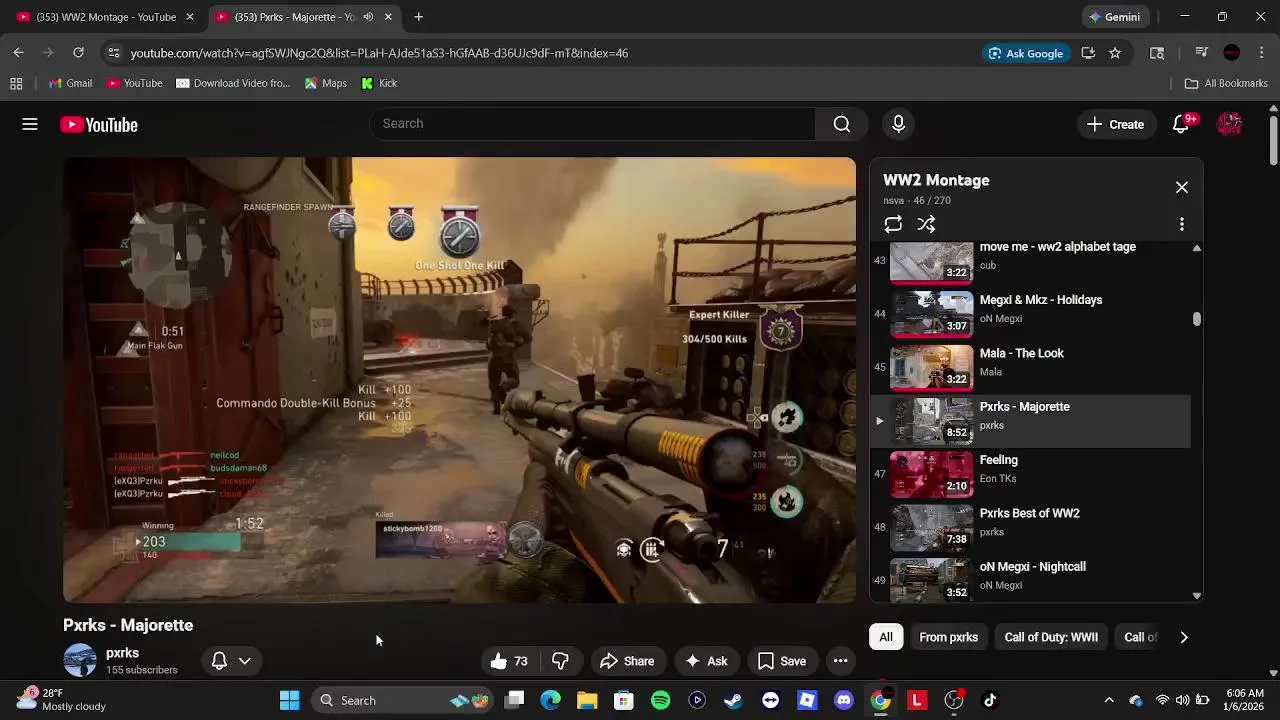Open Chrome apps grid in bookmarks bar

[16, 83]
